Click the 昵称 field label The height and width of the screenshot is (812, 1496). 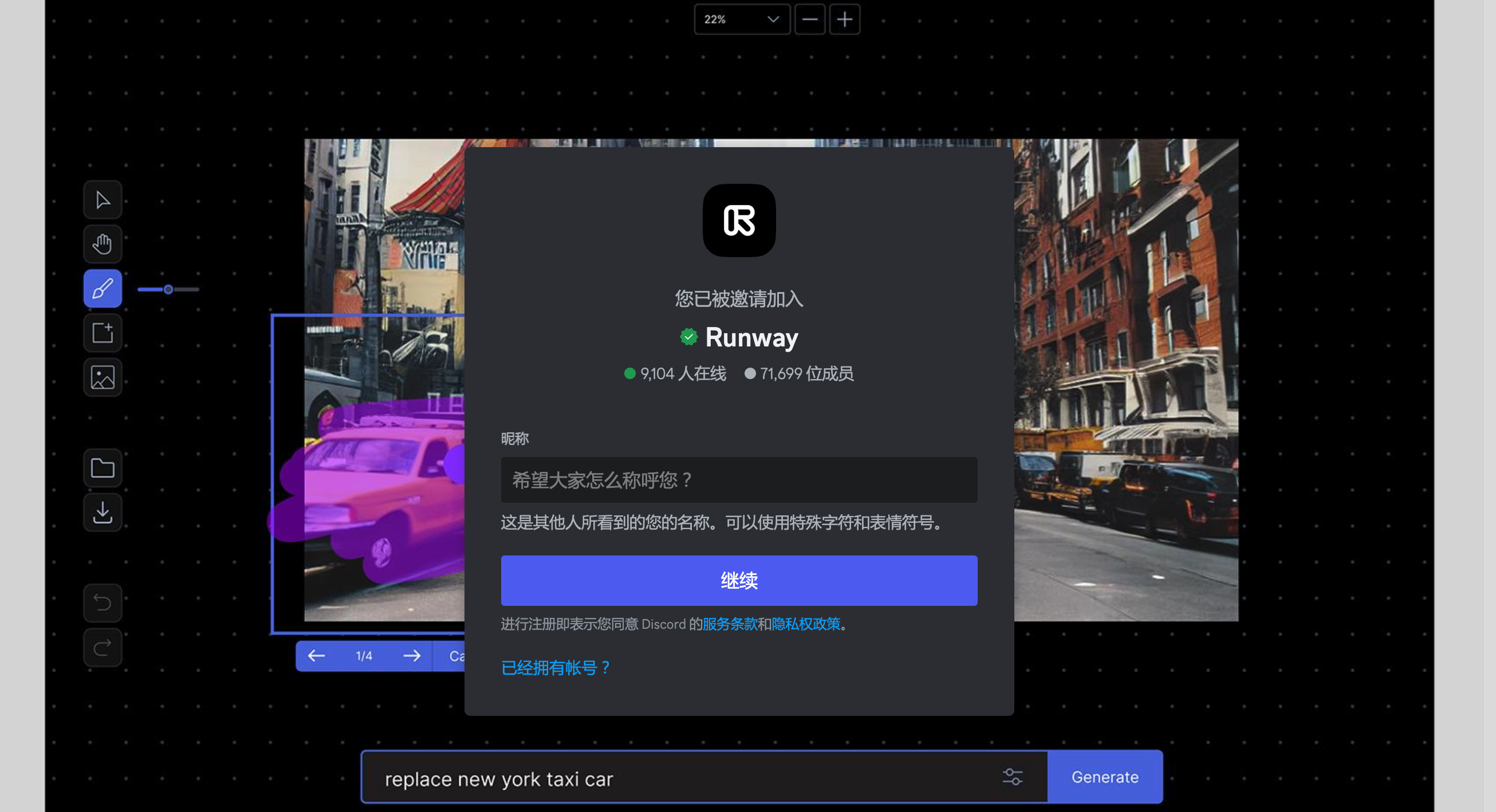(x=514, y=439)
